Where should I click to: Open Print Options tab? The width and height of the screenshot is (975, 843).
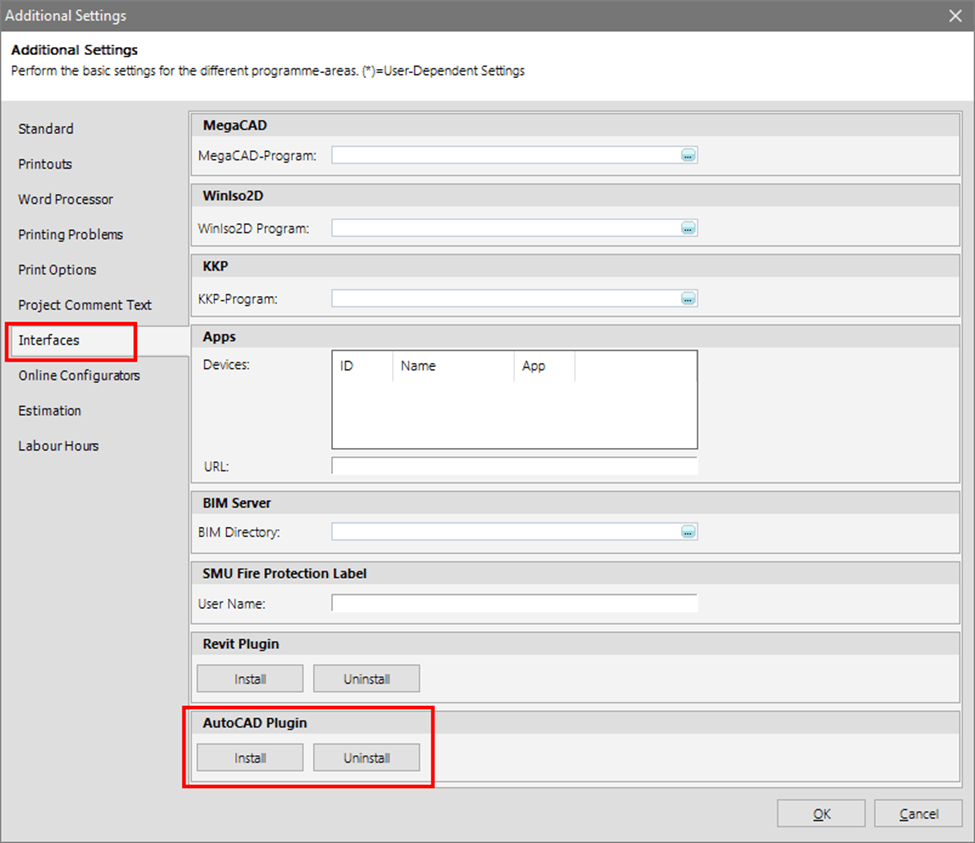(x=57, y=270)
